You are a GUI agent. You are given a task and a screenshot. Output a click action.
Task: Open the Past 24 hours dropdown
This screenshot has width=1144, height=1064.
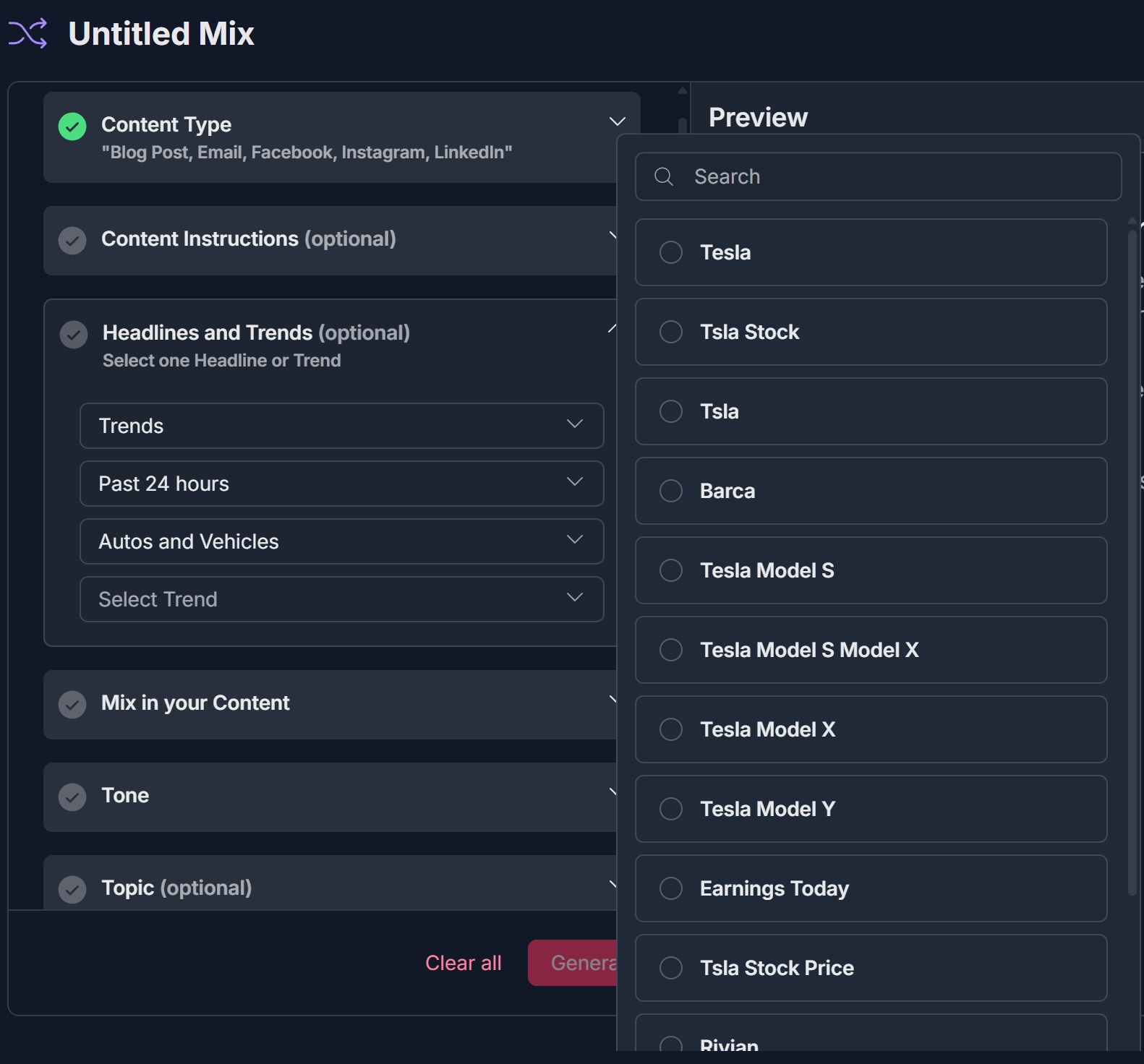pos(342,484)
